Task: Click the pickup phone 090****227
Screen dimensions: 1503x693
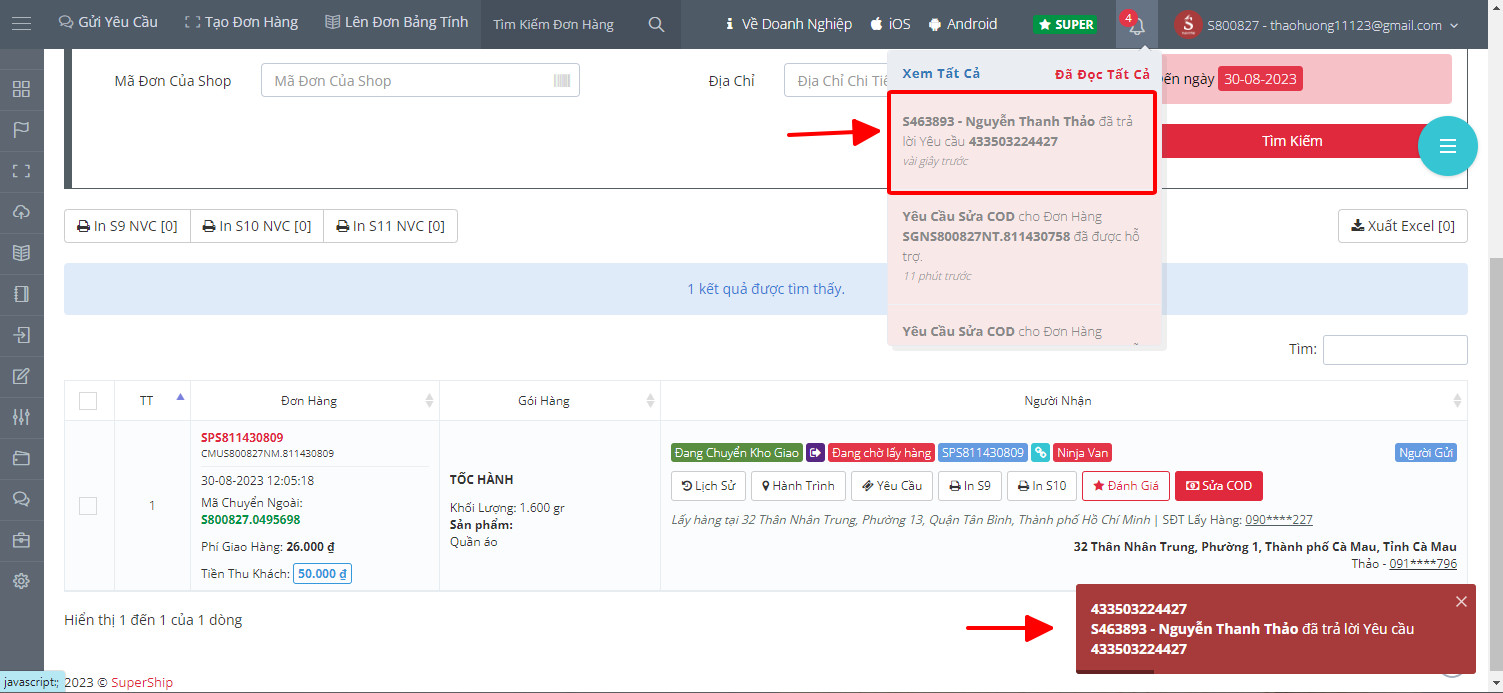Action: coord(1278,520)
